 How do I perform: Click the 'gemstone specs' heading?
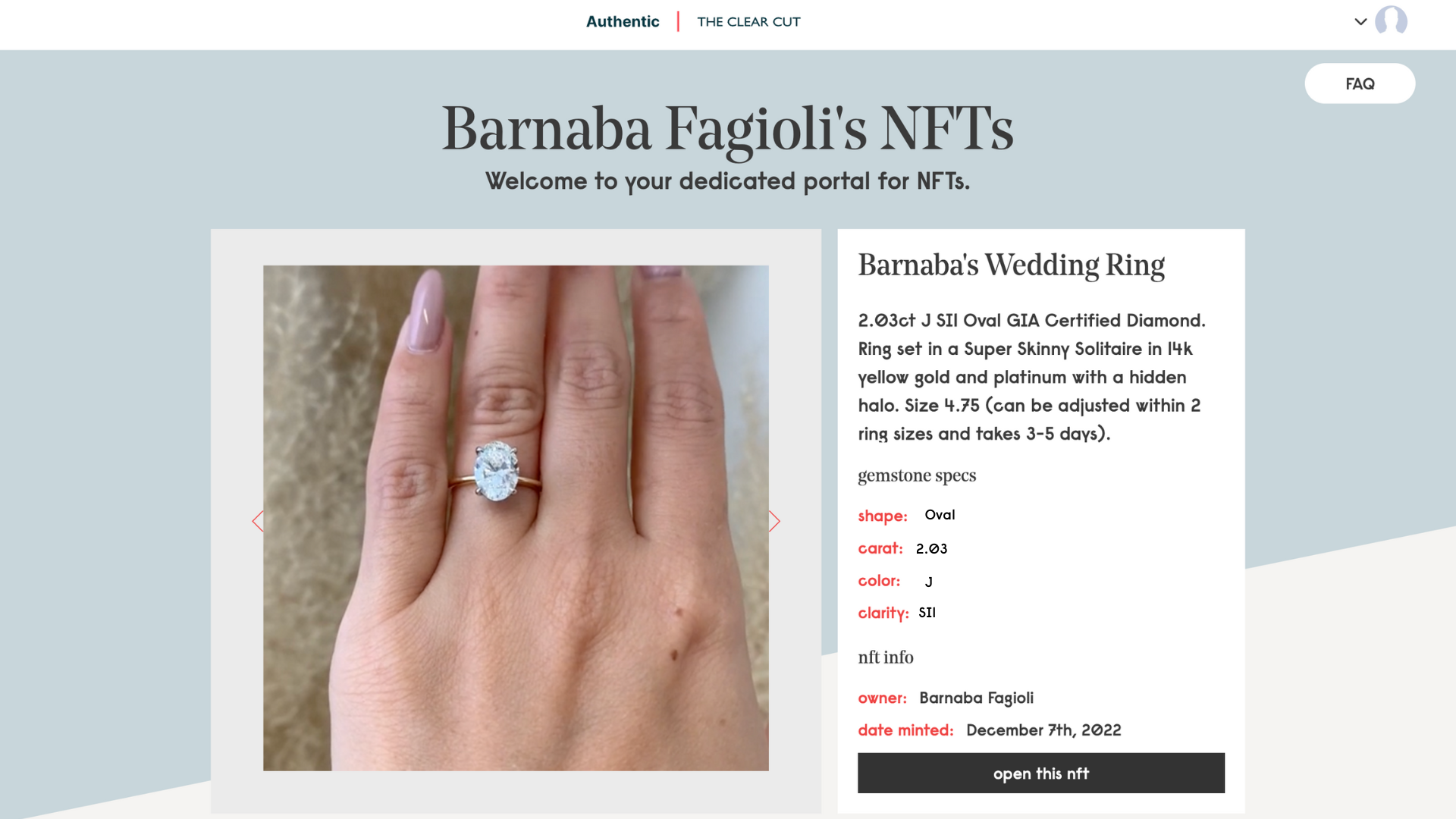coord(917,475)
